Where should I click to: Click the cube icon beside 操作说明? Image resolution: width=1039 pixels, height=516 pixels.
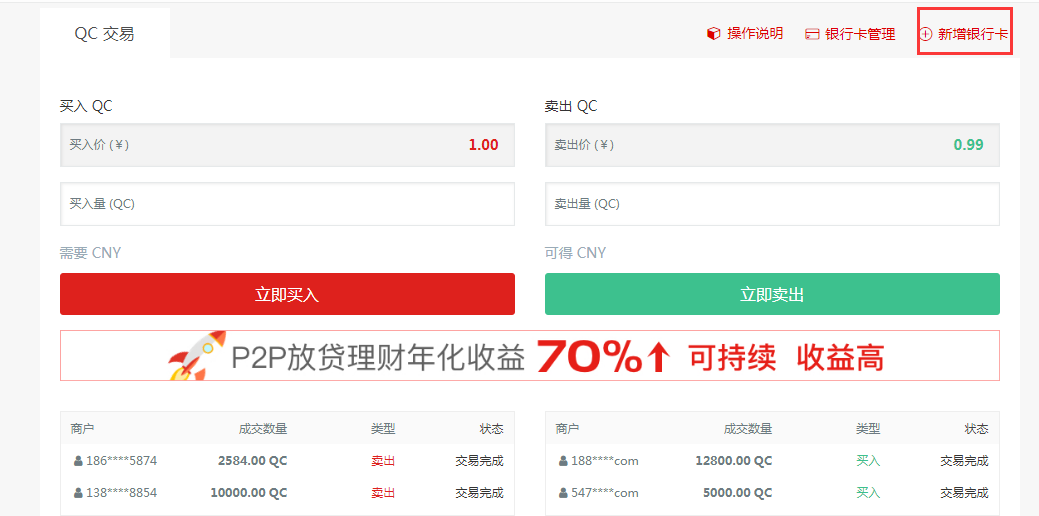(x=714, y=34)
